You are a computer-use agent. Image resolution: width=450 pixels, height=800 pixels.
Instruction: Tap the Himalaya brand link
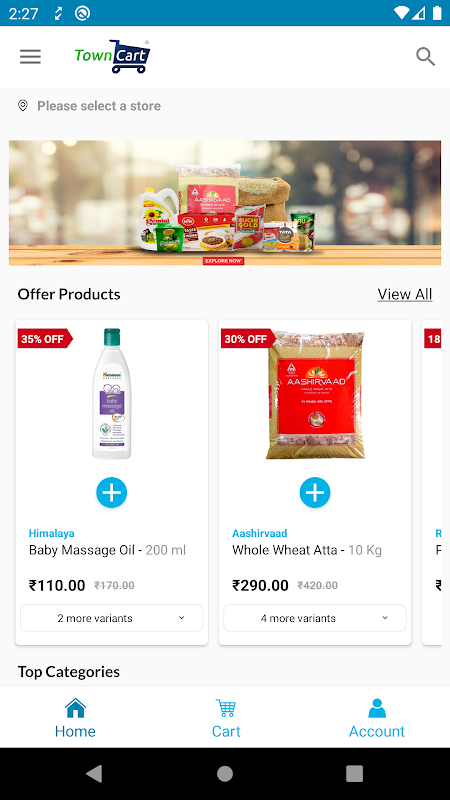point(52,533)
